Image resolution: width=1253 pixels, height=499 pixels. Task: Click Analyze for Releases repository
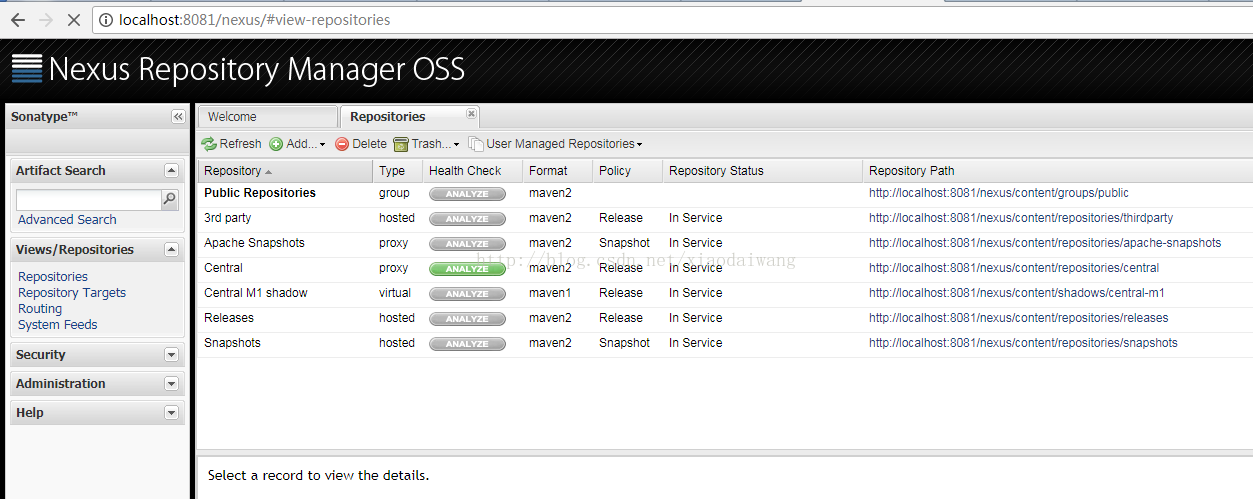pos(467,319)
